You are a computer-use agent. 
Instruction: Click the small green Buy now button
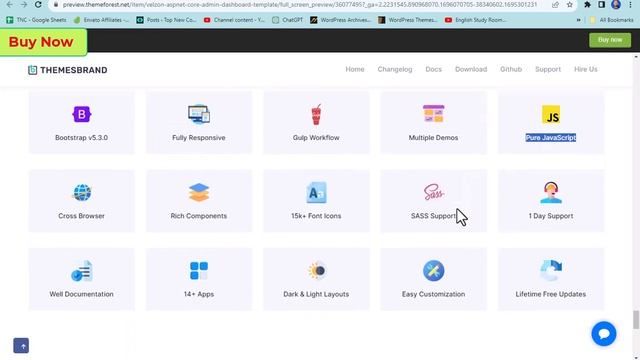pyautogui.click(x=610, y=40)
